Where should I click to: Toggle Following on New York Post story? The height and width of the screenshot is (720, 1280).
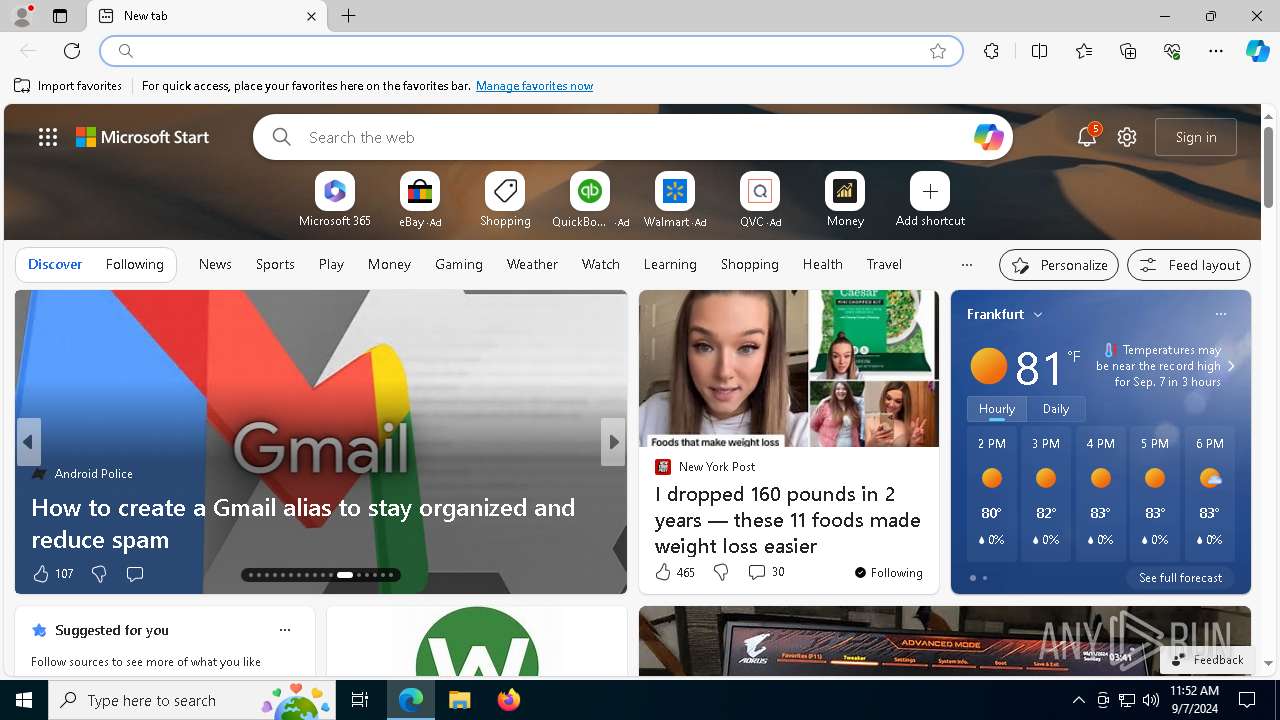[x=888, y=573]
